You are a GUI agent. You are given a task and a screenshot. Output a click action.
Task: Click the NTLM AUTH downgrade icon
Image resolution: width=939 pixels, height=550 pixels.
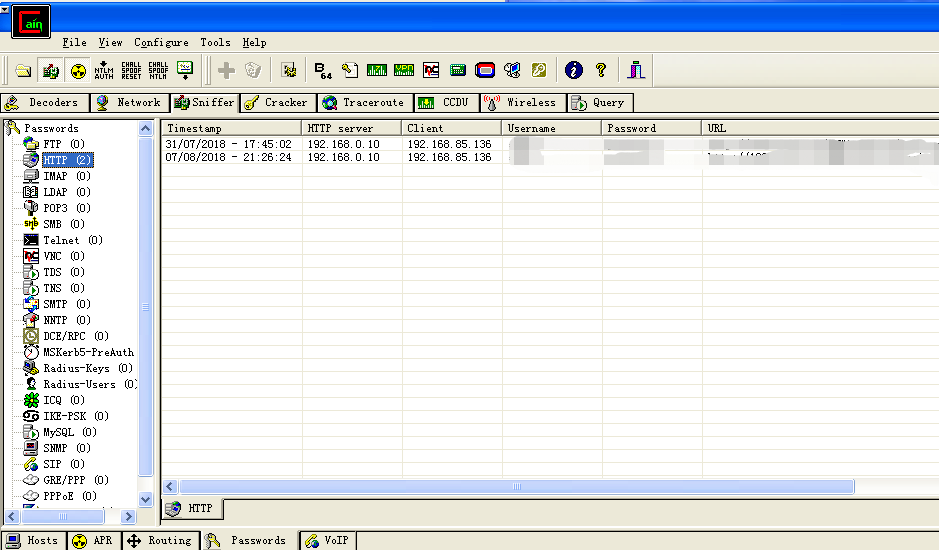[x=104, y=71]
